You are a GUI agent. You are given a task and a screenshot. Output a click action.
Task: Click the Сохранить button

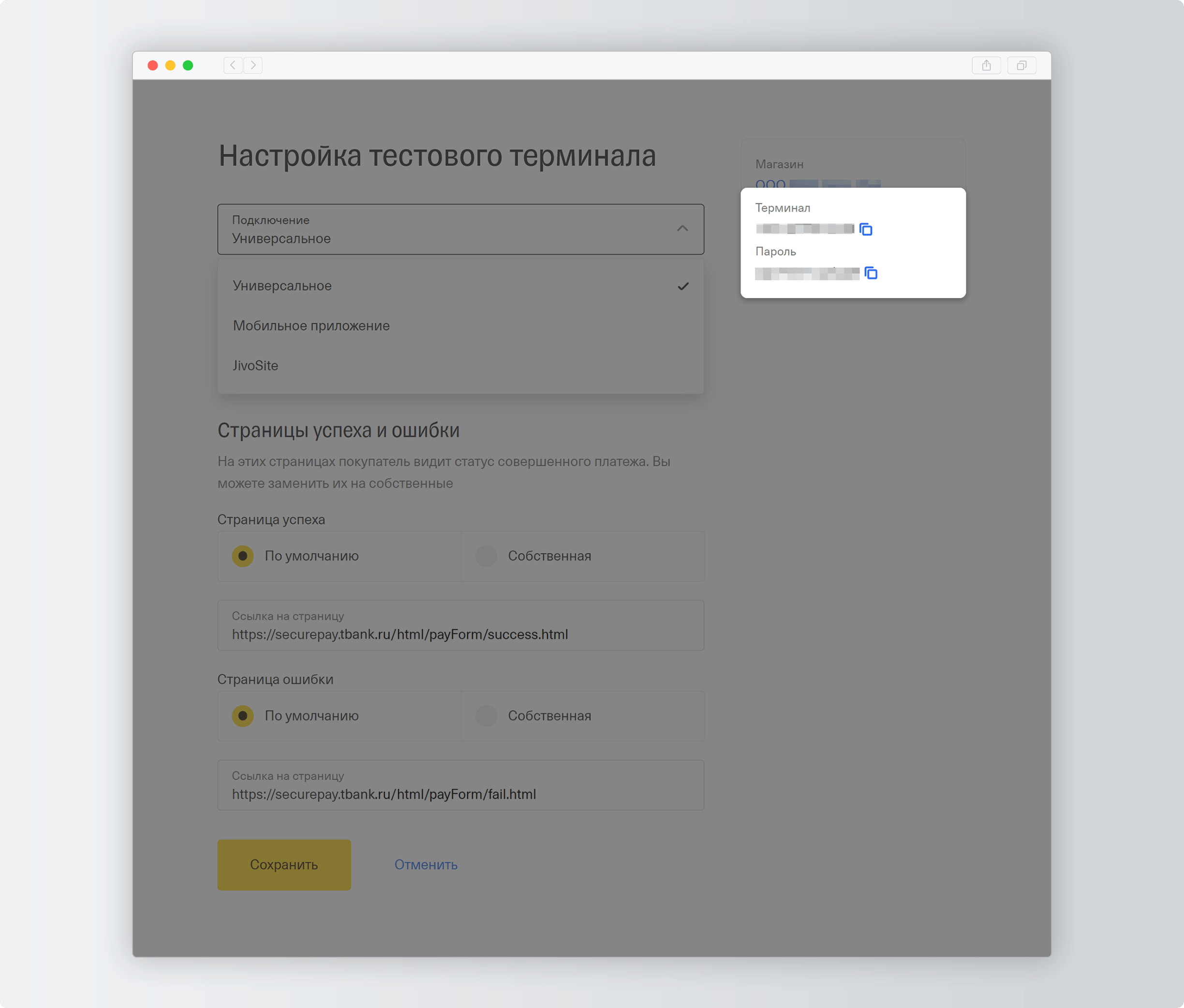tap(284, 864)
